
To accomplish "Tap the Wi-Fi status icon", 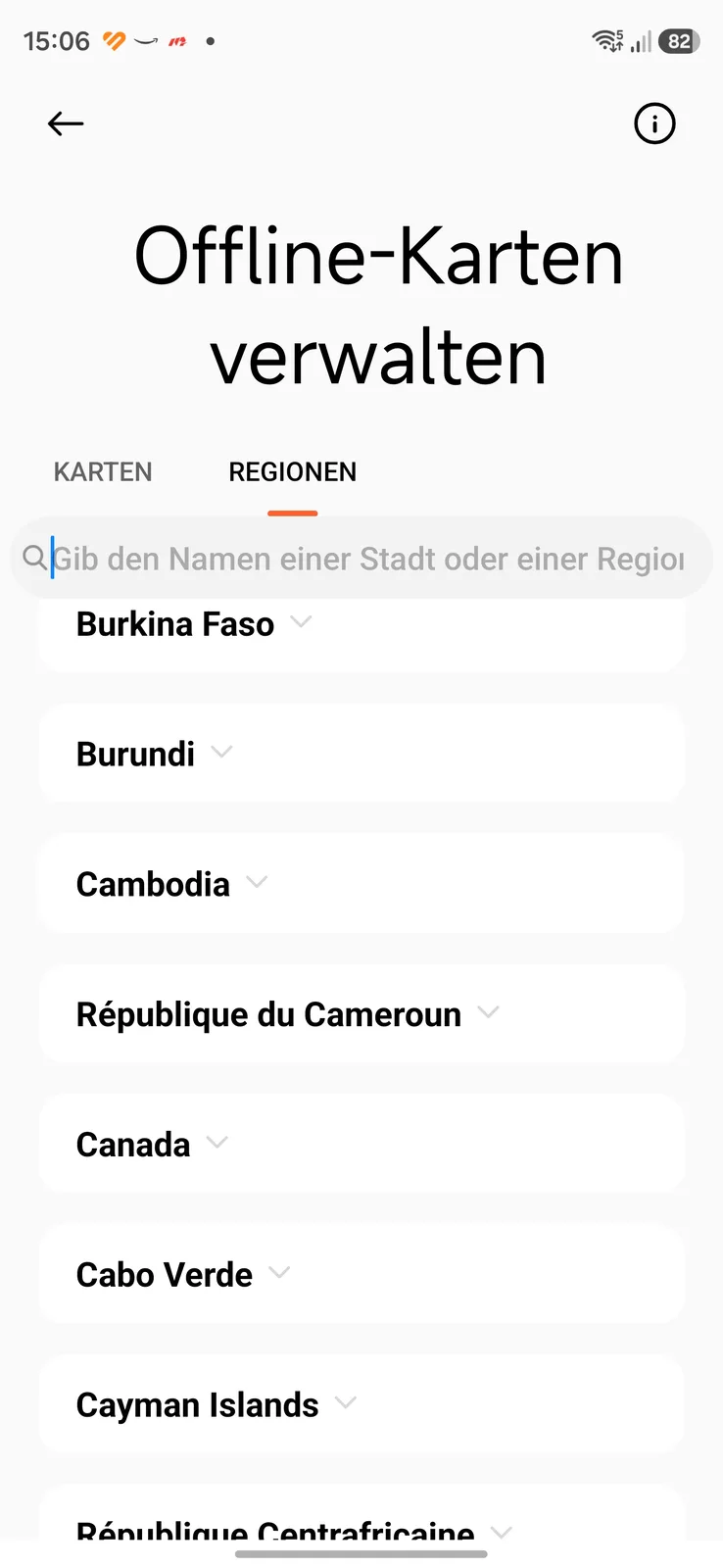I will coord(607,41).
